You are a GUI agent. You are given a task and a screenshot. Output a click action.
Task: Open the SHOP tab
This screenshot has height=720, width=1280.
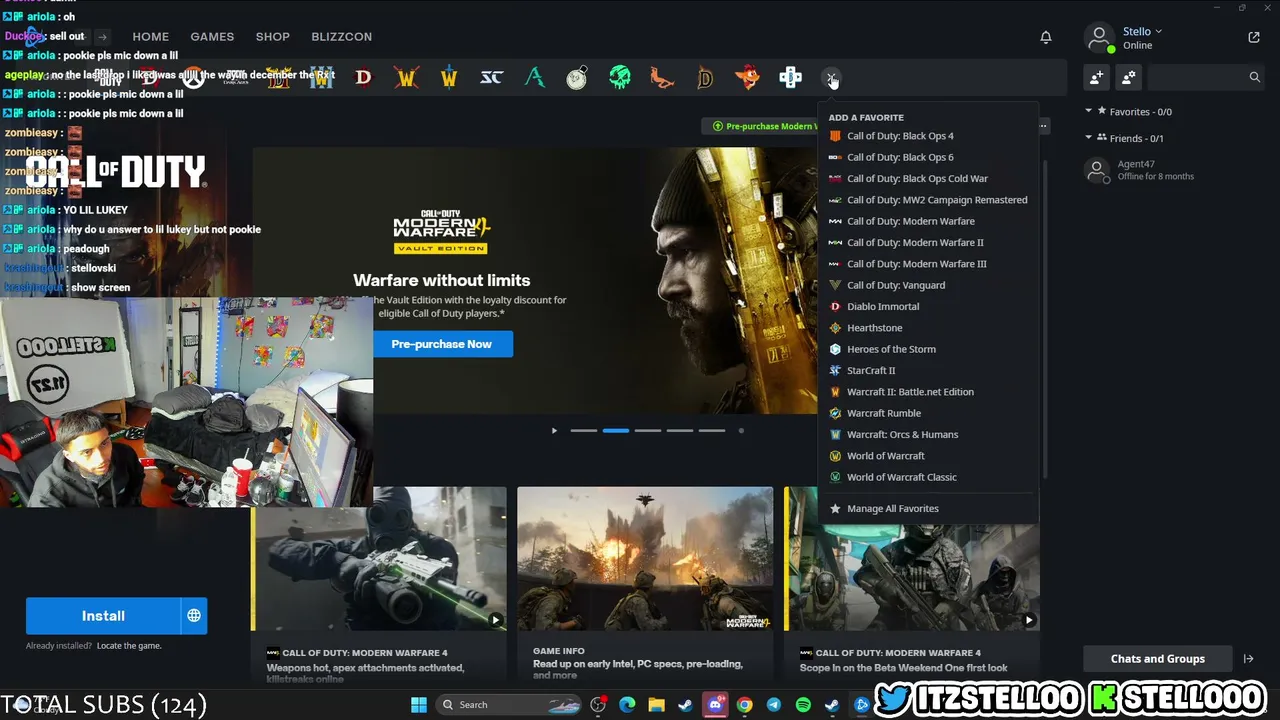[x=273, y=37]
